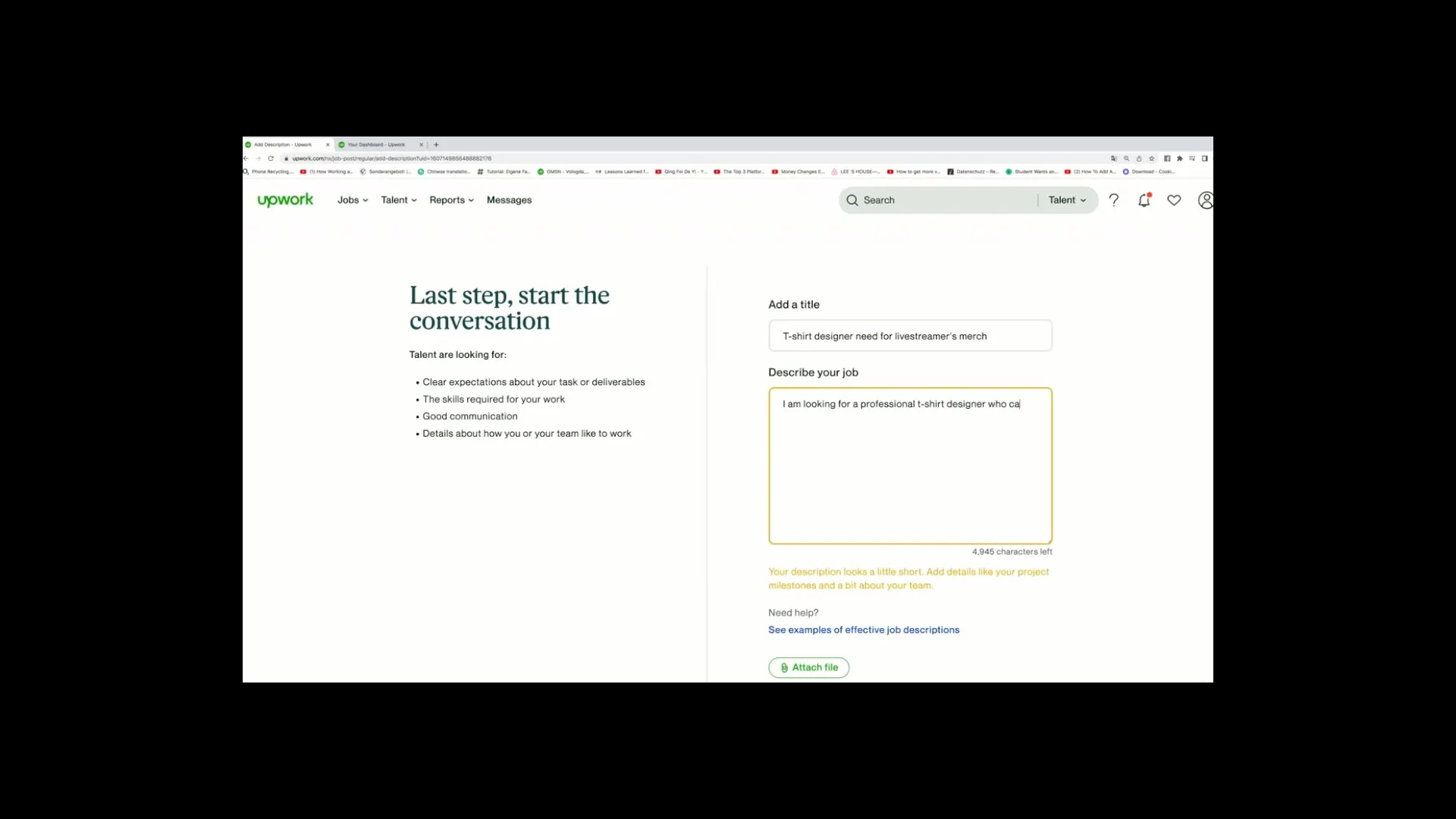The width and height of the screenshot is (1456, 819).
Task: Click the notifications bell icon
Action: tap(1143, 200)
